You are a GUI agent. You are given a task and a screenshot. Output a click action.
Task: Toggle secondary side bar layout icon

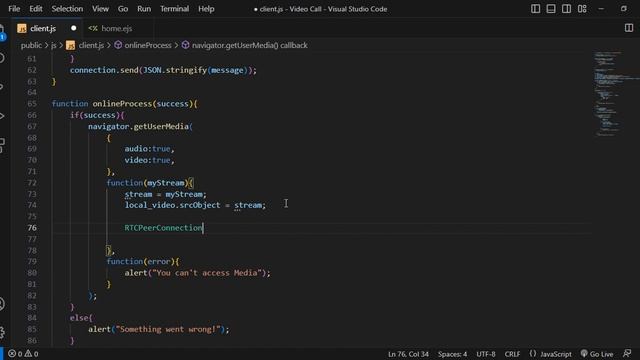(566, 9)
